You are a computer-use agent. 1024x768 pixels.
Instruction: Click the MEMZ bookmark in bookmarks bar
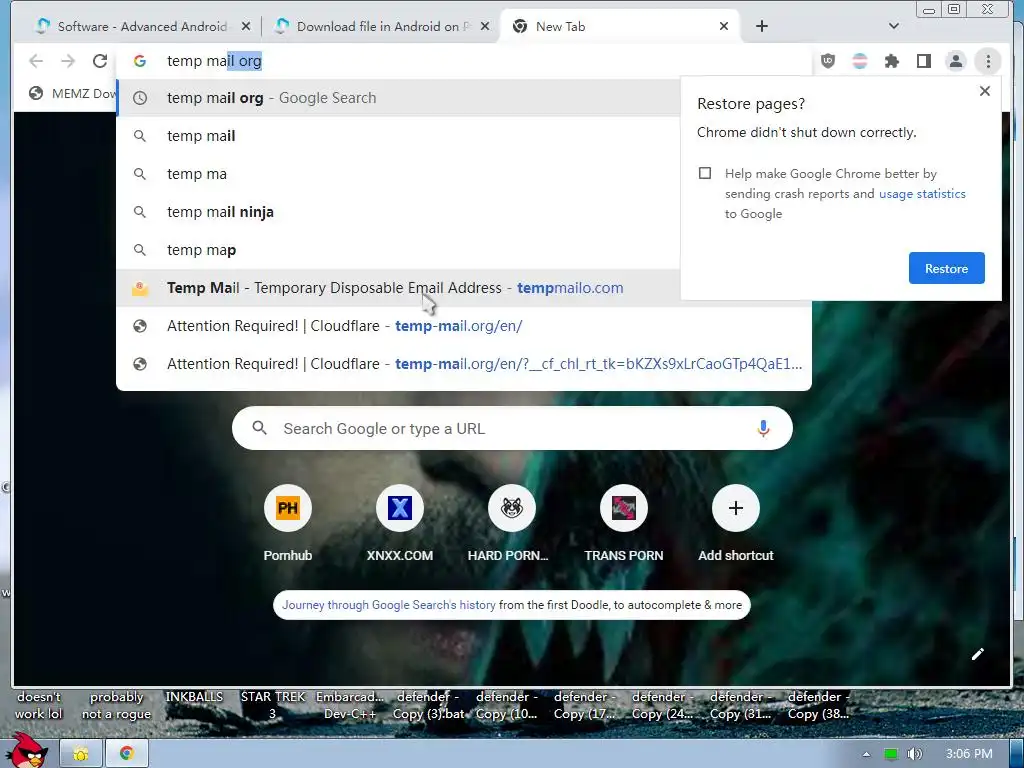(x=72, y=93)
